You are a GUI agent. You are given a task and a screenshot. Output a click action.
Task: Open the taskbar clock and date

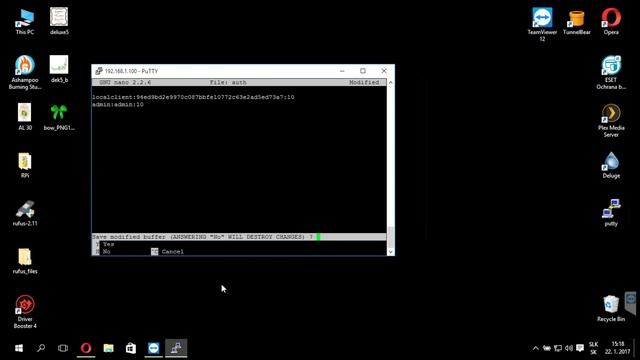point(618,348)
